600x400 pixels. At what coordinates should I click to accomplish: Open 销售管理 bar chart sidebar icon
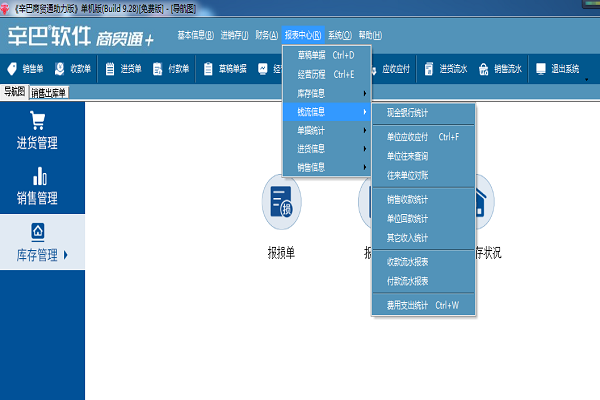click(x=40, y=176)
